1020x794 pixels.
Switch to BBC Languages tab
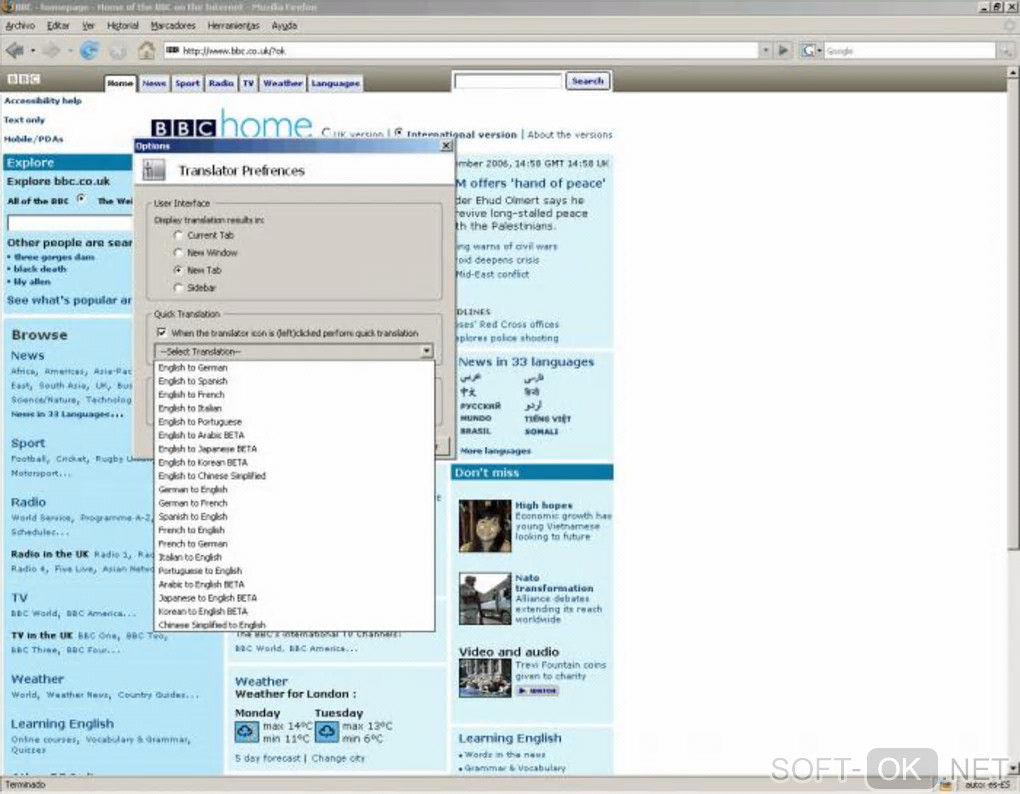[335, 83]
